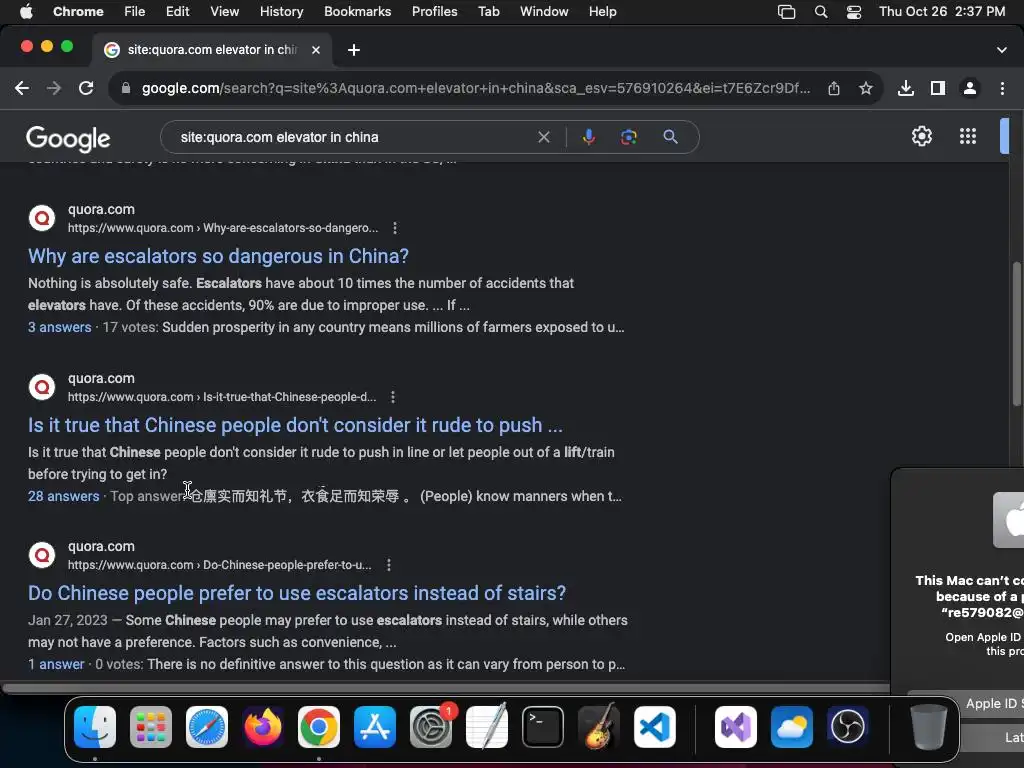Reload the current Google results page
The width and height of the screenshot is (1024, 768).
pyautogui.click(x=86, y=88)
